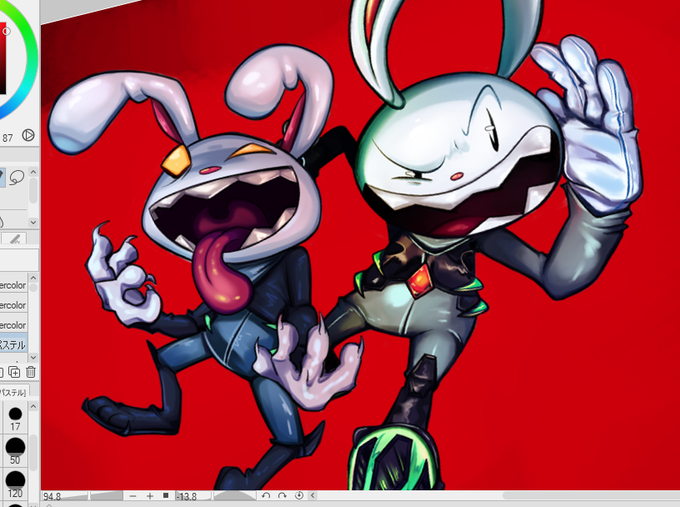Zoom in with the plus button
This screenshot has height=507, width=680.
(150, 496)
